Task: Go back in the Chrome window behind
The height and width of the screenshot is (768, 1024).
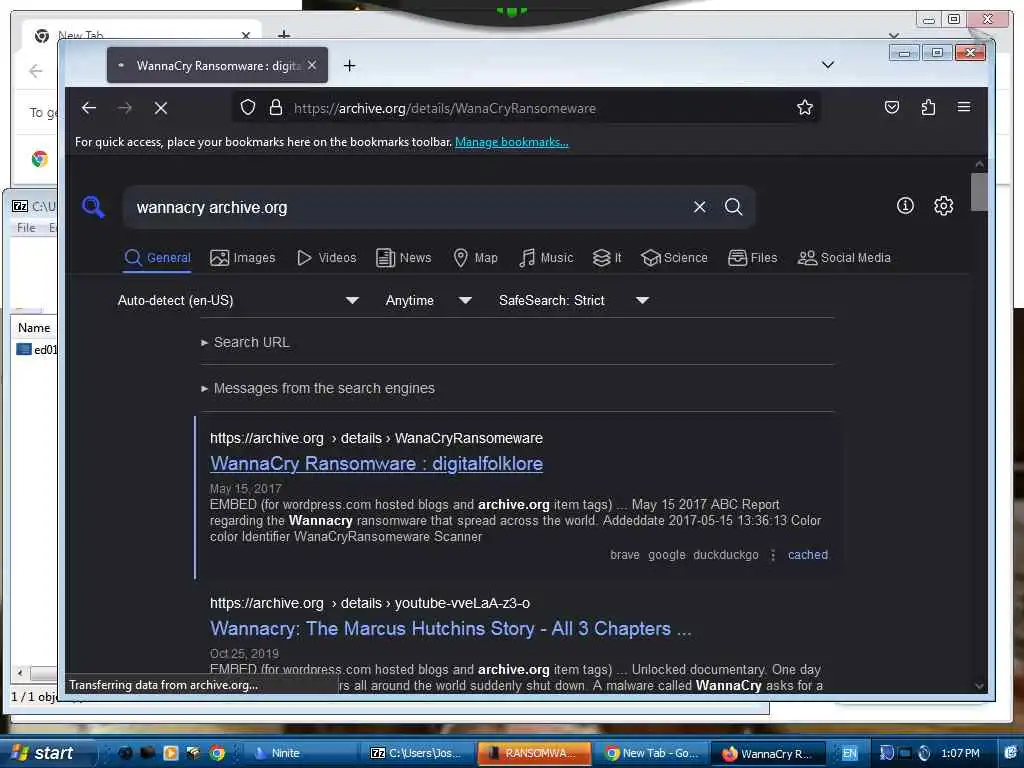Action: [36, 71]
